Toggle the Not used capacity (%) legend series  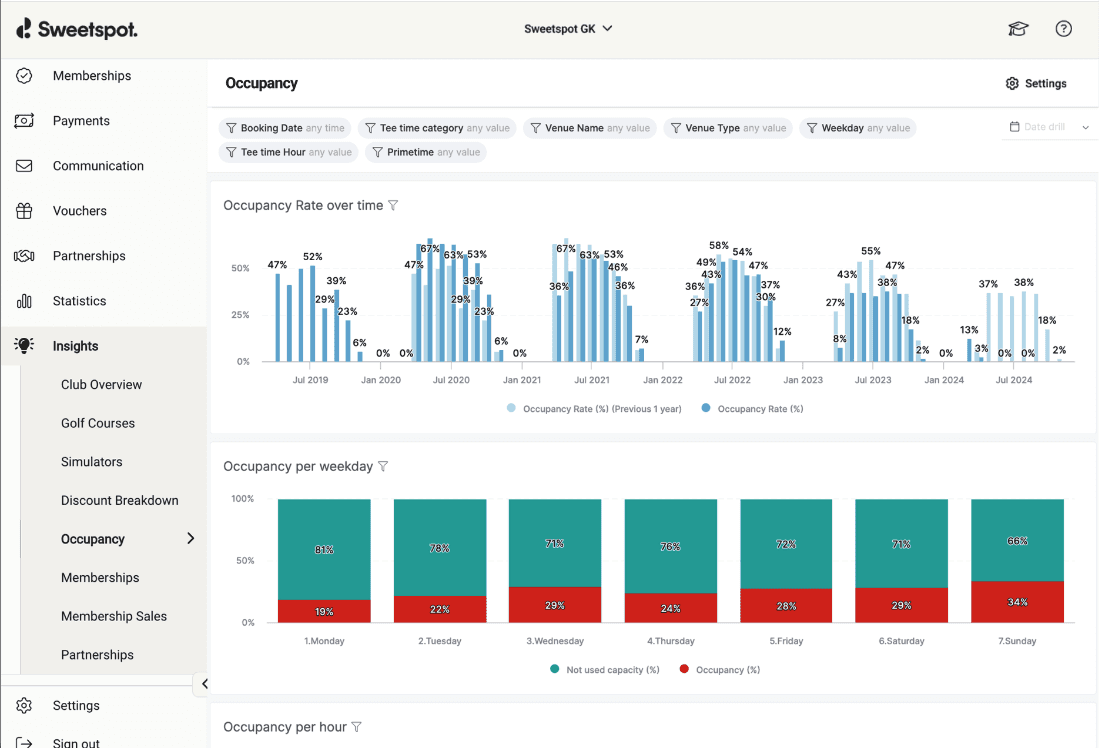click(x=605, y=669)
